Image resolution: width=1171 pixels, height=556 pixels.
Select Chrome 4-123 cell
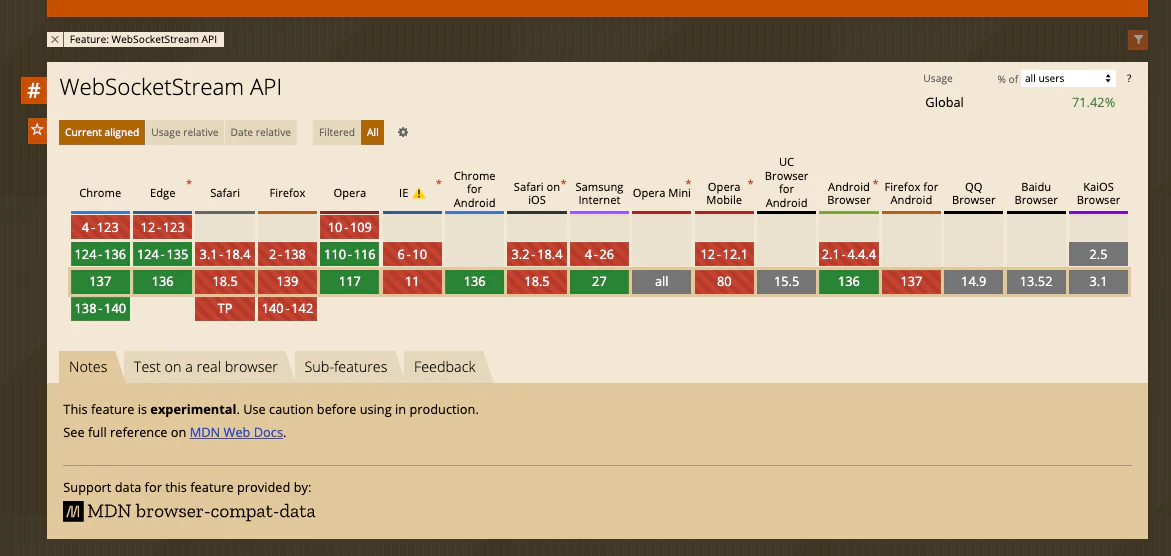click(100, 226)
